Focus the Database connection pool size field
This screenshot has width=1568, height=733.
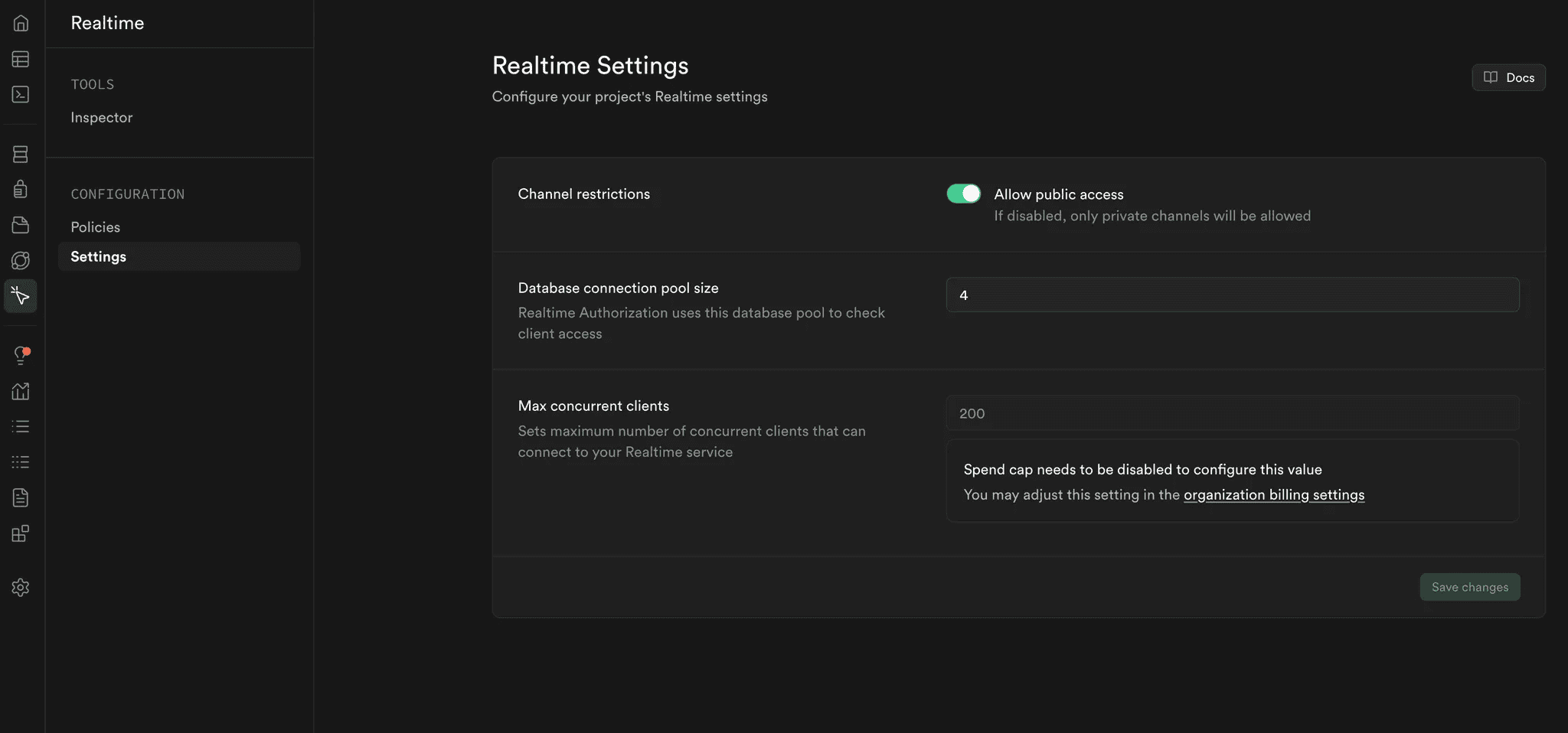click(x=1233, y=295)
